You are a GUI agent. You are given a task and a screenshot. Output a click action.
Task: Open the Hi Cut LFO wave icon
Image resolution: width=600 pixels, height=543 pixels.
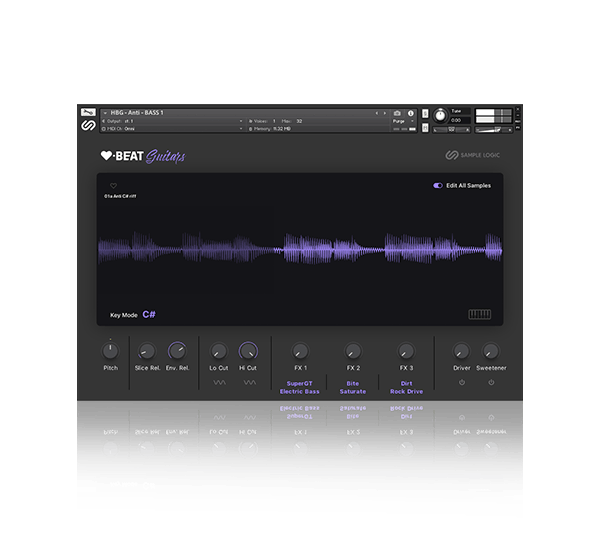point(249,382)
